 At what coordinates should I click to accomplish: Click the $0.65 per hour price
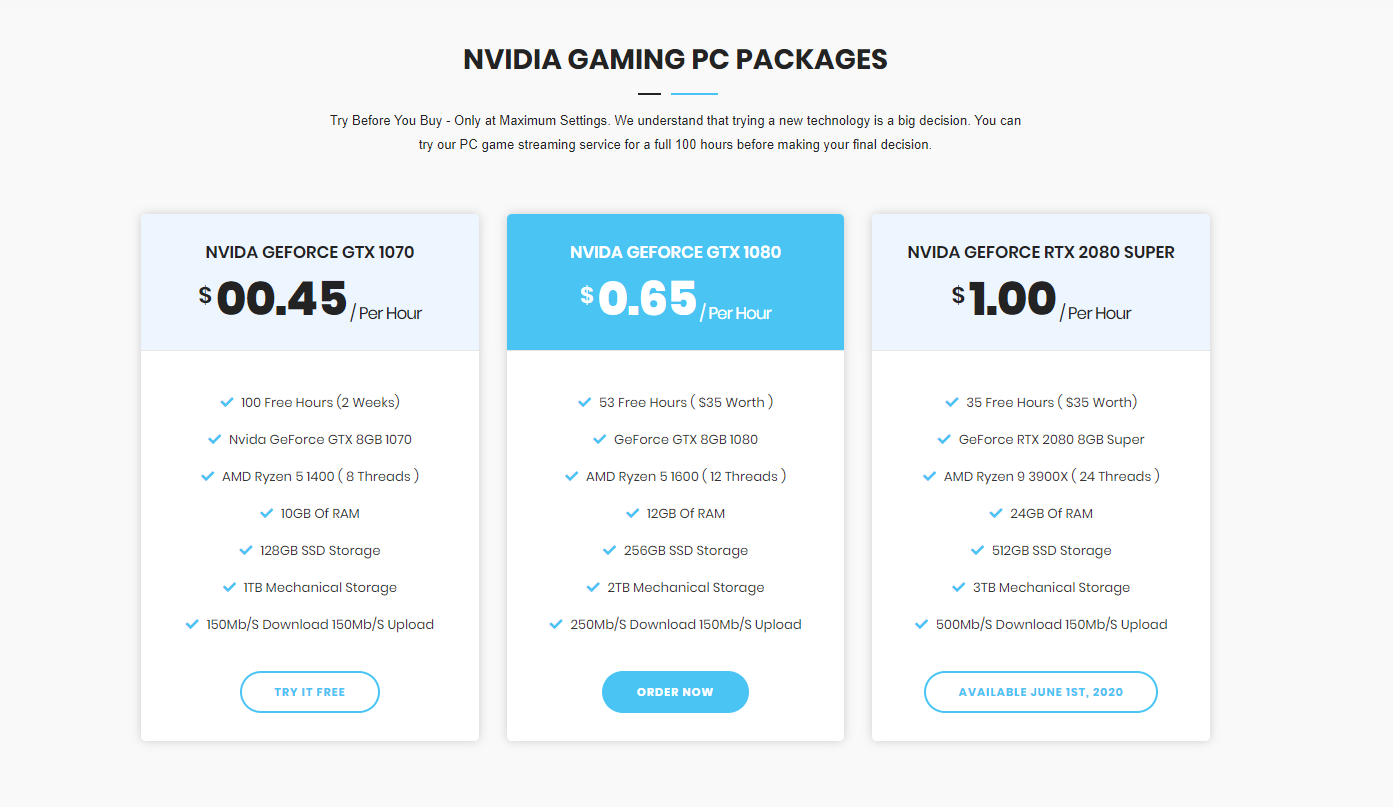click(676, 299)
